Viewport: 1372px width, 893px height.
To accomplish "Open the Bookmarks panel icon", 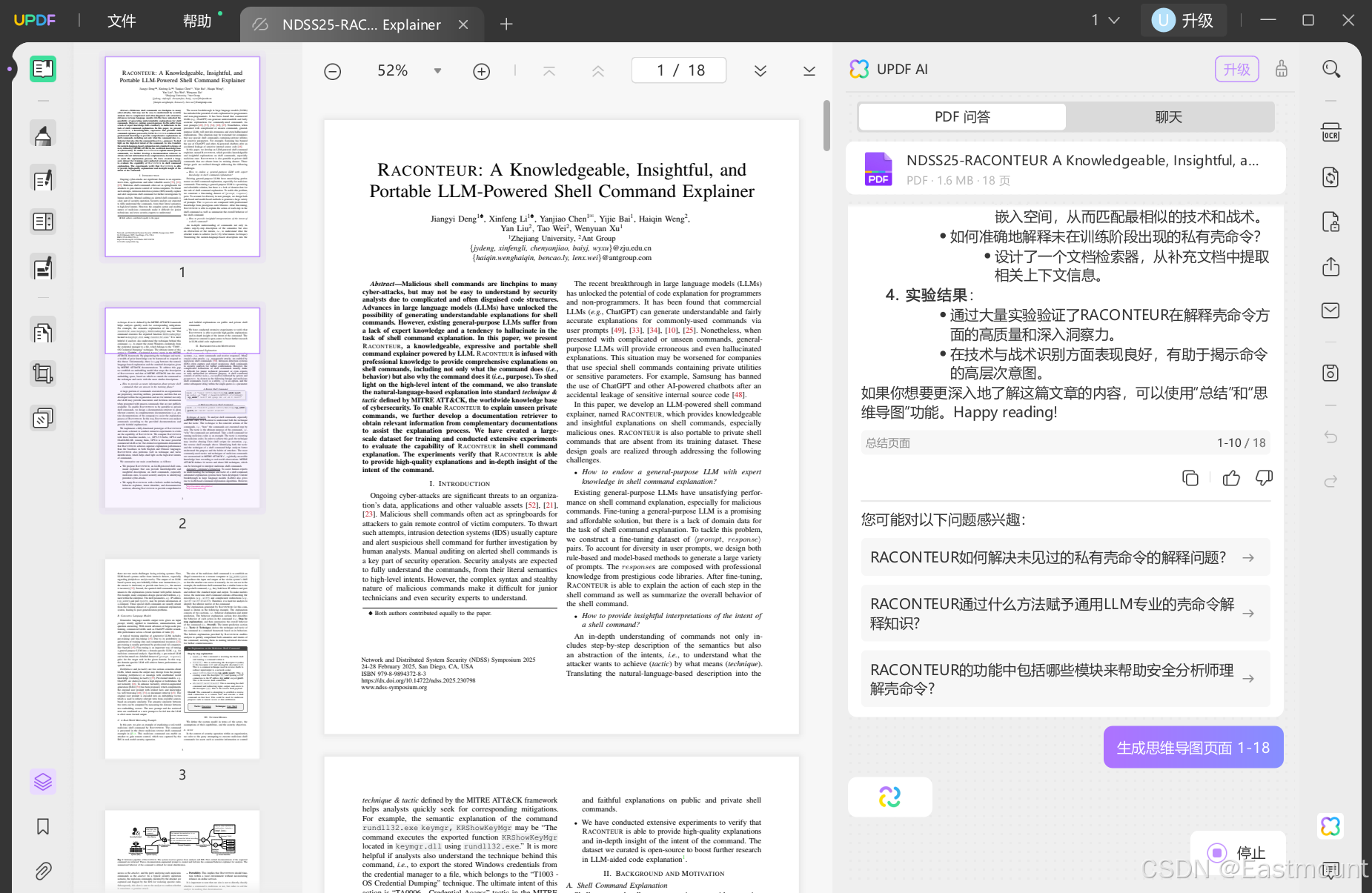I will 43,826.
